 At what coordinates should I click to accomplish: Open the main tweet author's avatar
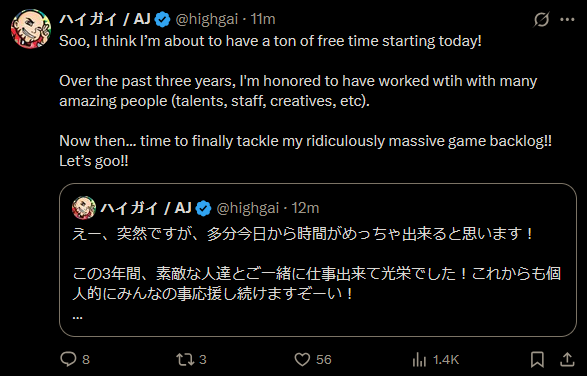point(31,29)
